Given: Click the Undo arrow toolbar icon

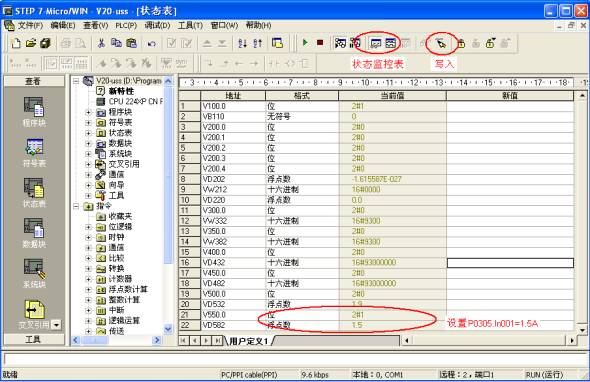Looking at the screenshot, I should (x=151, y=44).
